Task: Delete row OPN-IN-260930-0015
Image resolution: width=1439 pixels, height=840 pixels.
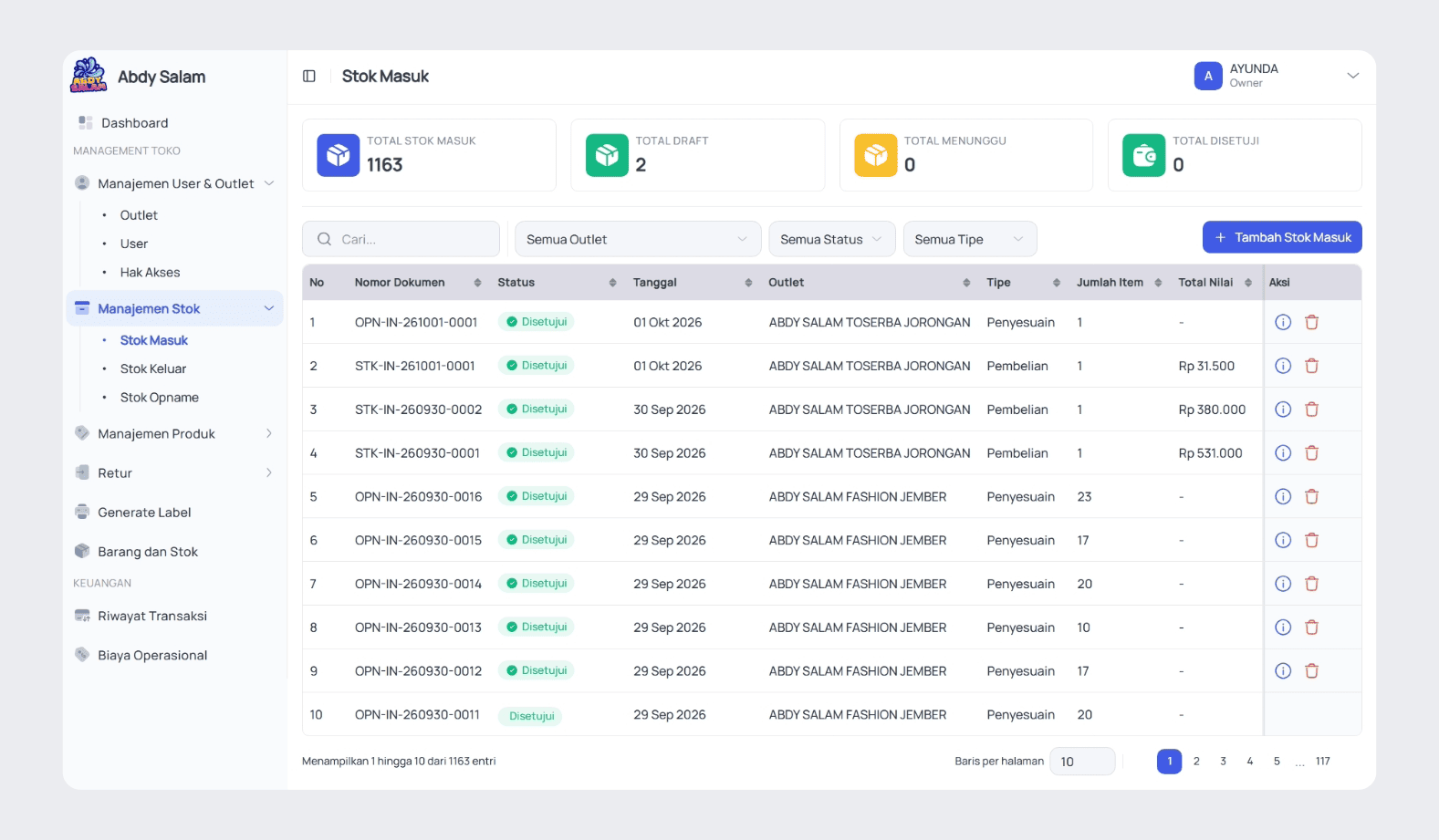Action: pyautogui.click(x=1311, y=540)
